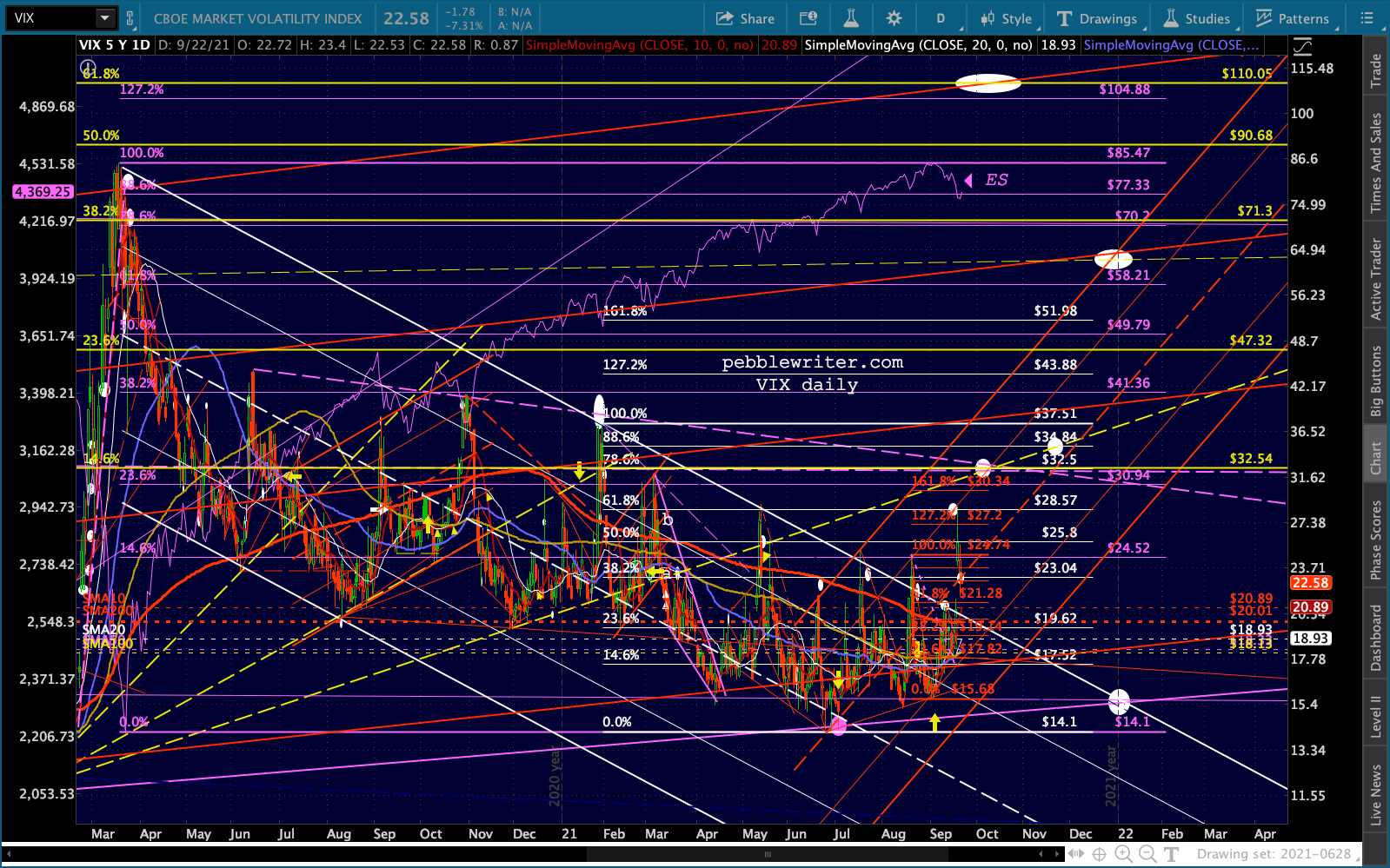1390x868 pixels.
Task: Open the Style menu
Action: click(1007, 18)
